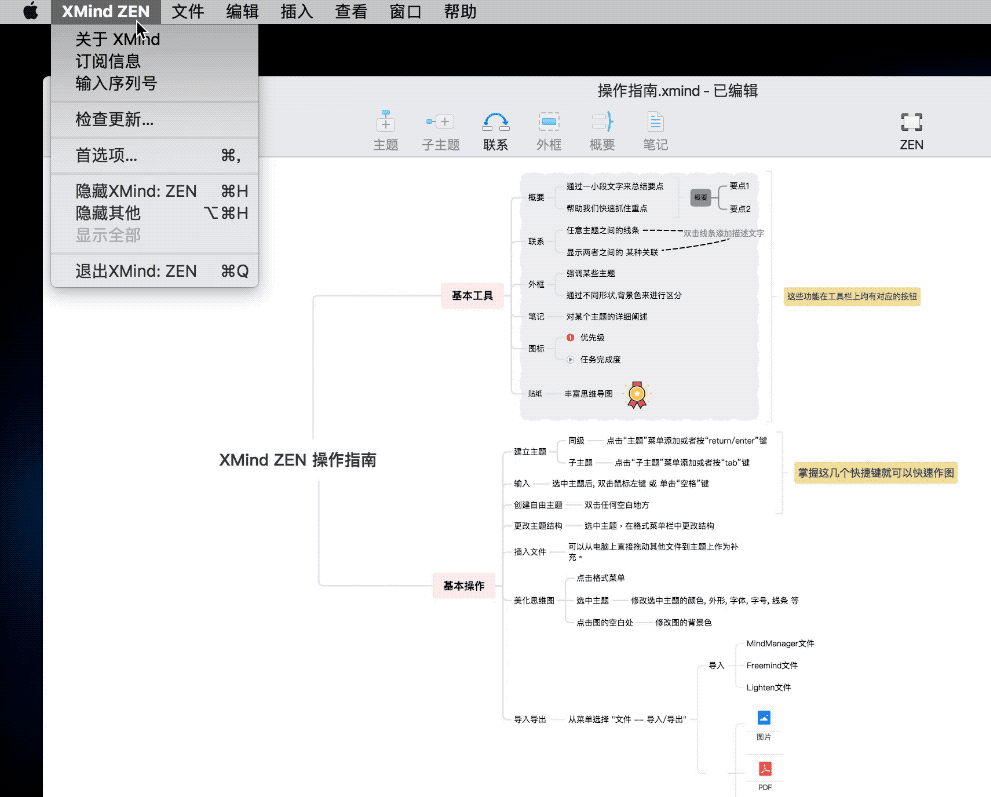The width and height of the screenshot is (991, 797).
Task: Select the MindManager文件 topic
Action: tap(780, 643)
